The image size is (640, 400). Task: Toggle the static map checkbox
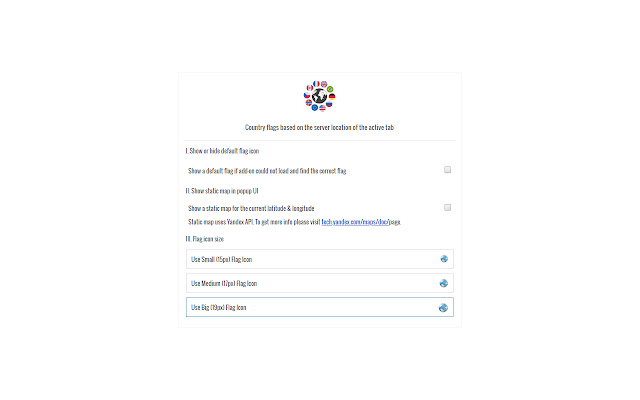(x=448, y=208)
